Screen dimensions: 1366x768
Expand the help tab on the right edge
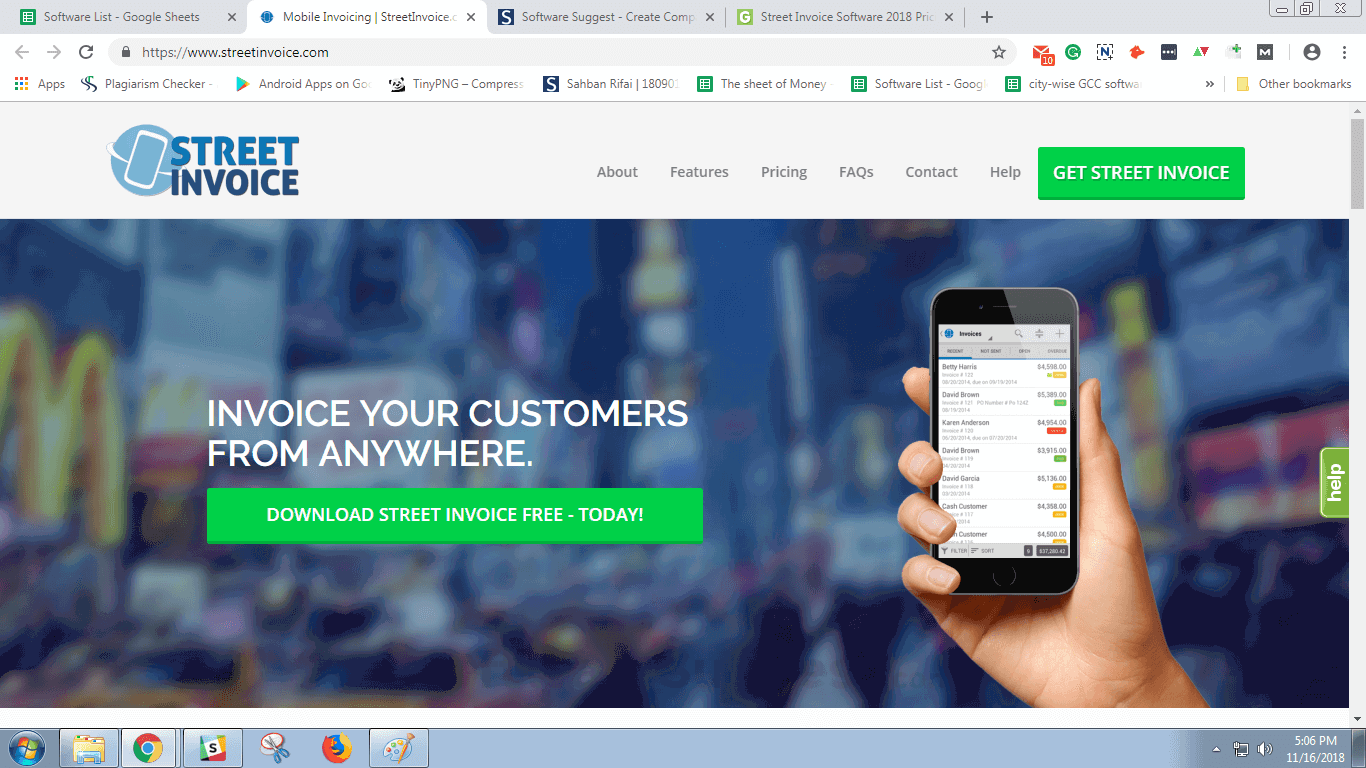coord(1335,482)
